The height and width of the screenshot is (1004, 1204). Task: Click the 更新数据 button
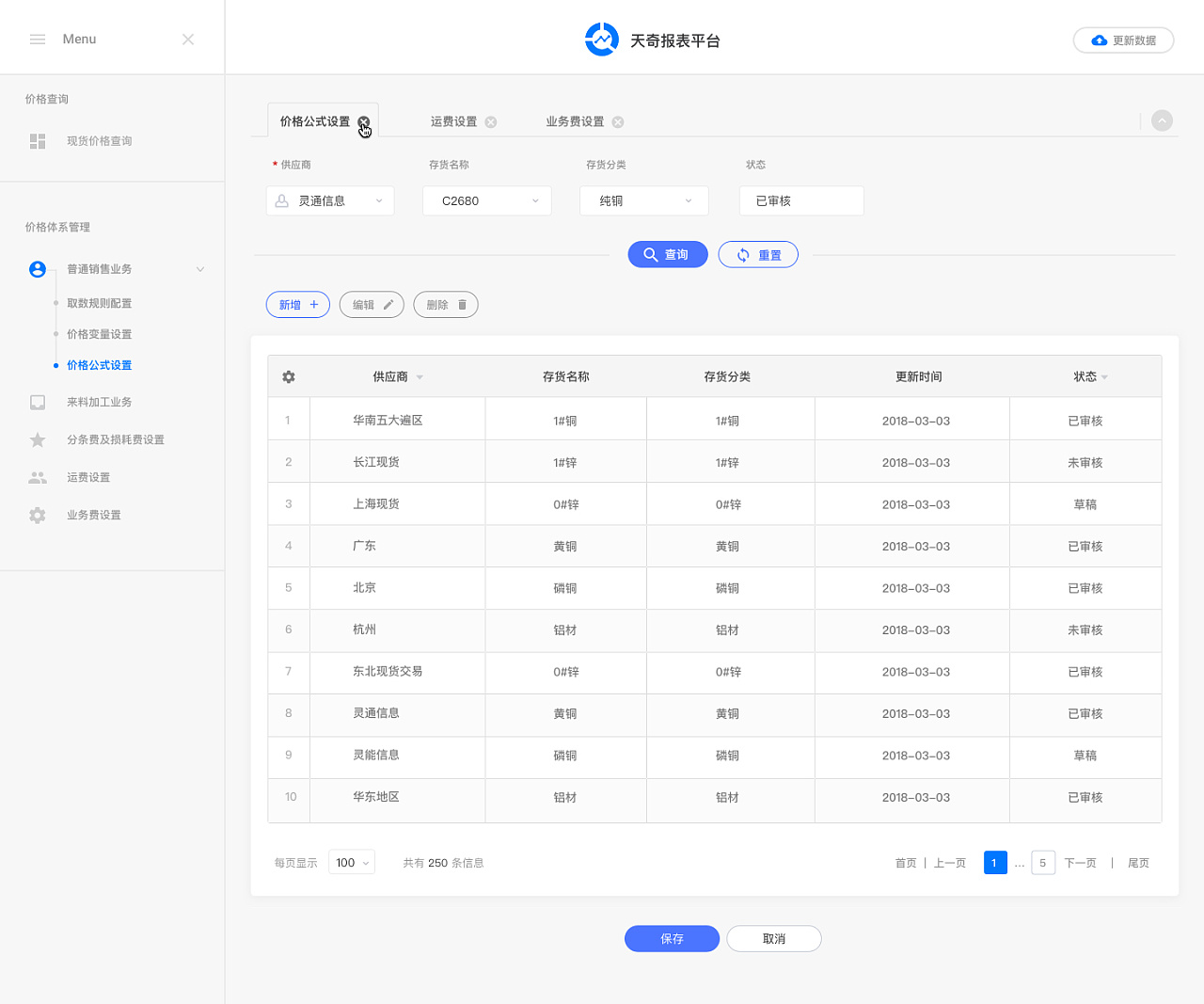pyautogui.click(x=1124, y=40)
